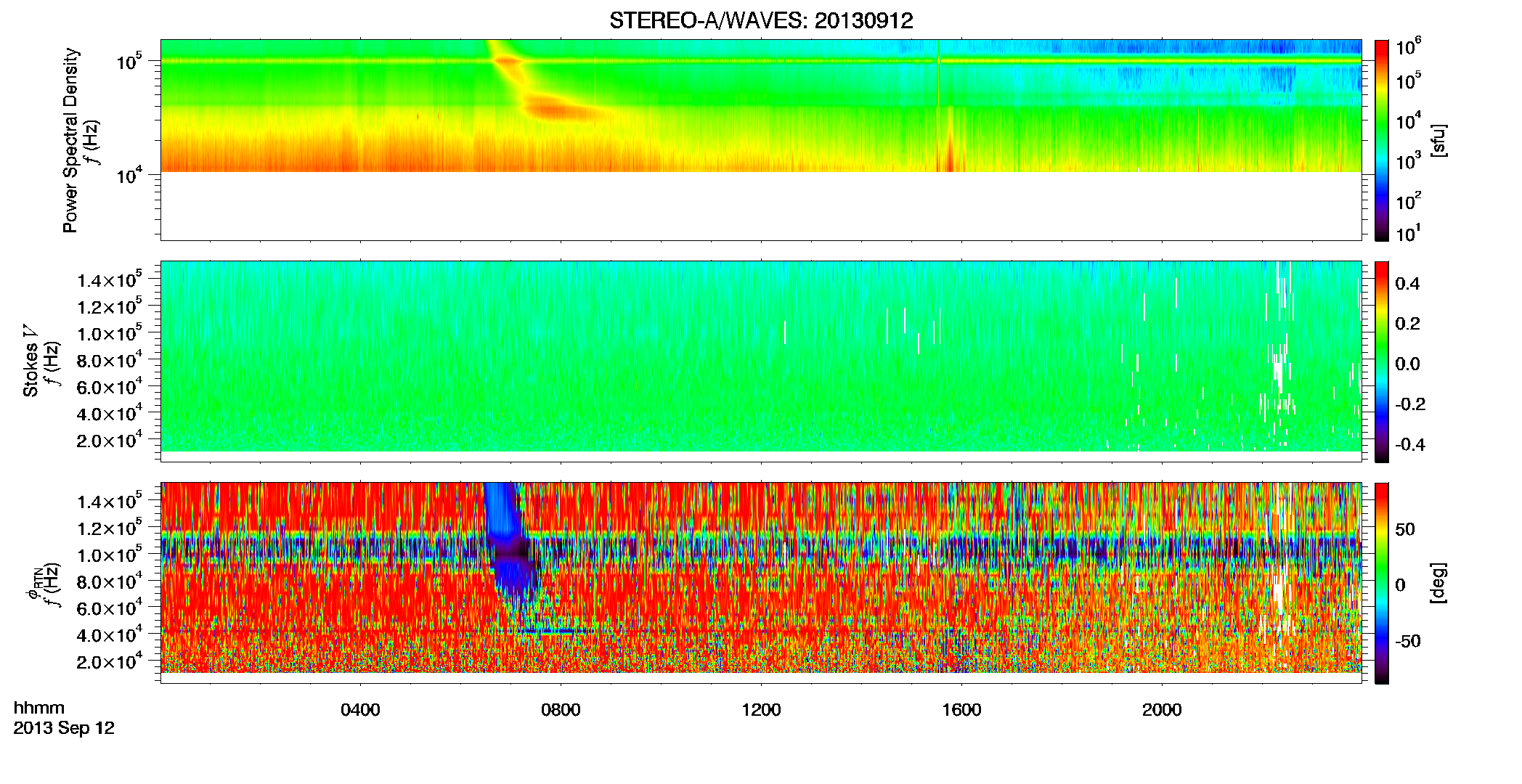Click the hhmm label

click(39, 708)
